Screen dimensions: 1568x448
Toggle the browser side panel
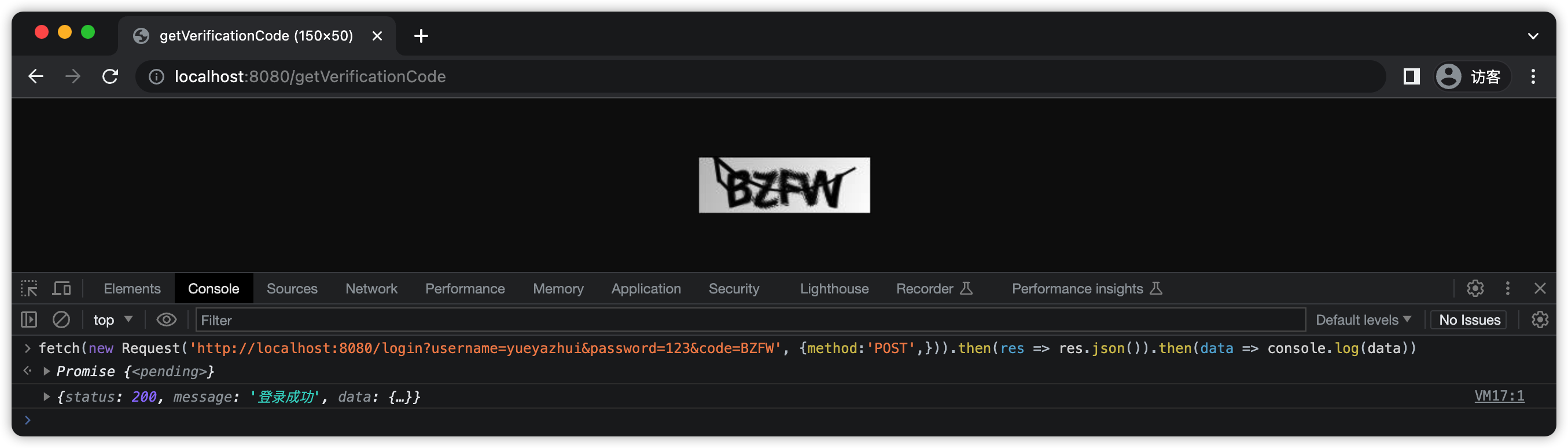(x=1411, y=77)
